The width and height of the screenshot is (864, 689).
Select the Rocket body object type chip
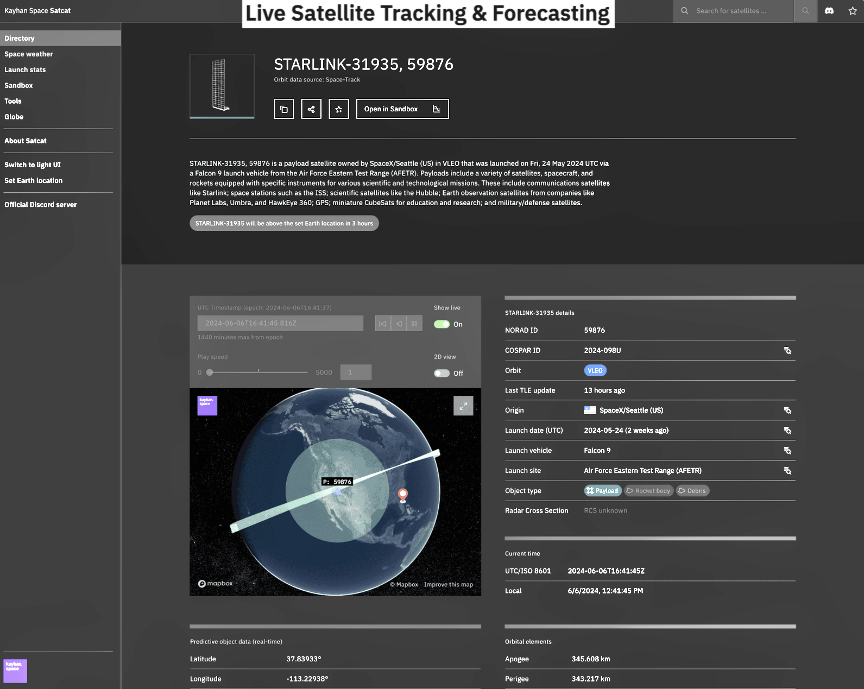(649, 491)
